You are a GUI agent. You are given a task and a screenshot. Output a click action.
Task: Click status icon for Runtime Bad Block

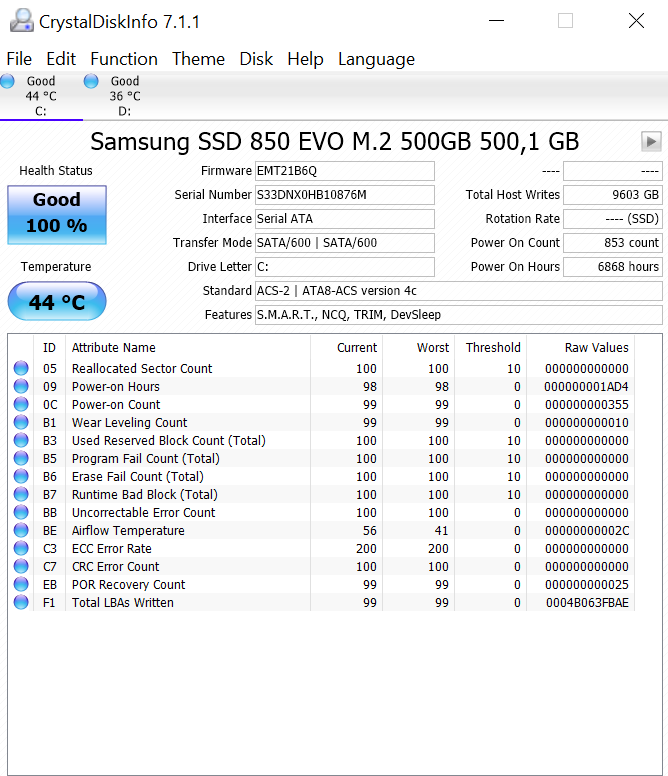coord(21,494)
